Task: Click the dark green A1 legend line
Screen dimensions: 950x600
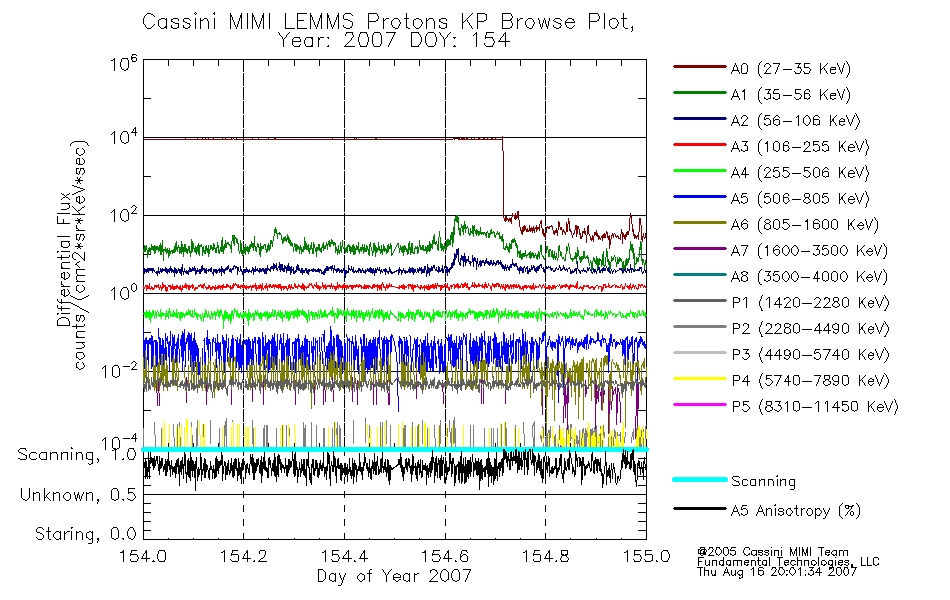Action: click(x=700, y=93)
